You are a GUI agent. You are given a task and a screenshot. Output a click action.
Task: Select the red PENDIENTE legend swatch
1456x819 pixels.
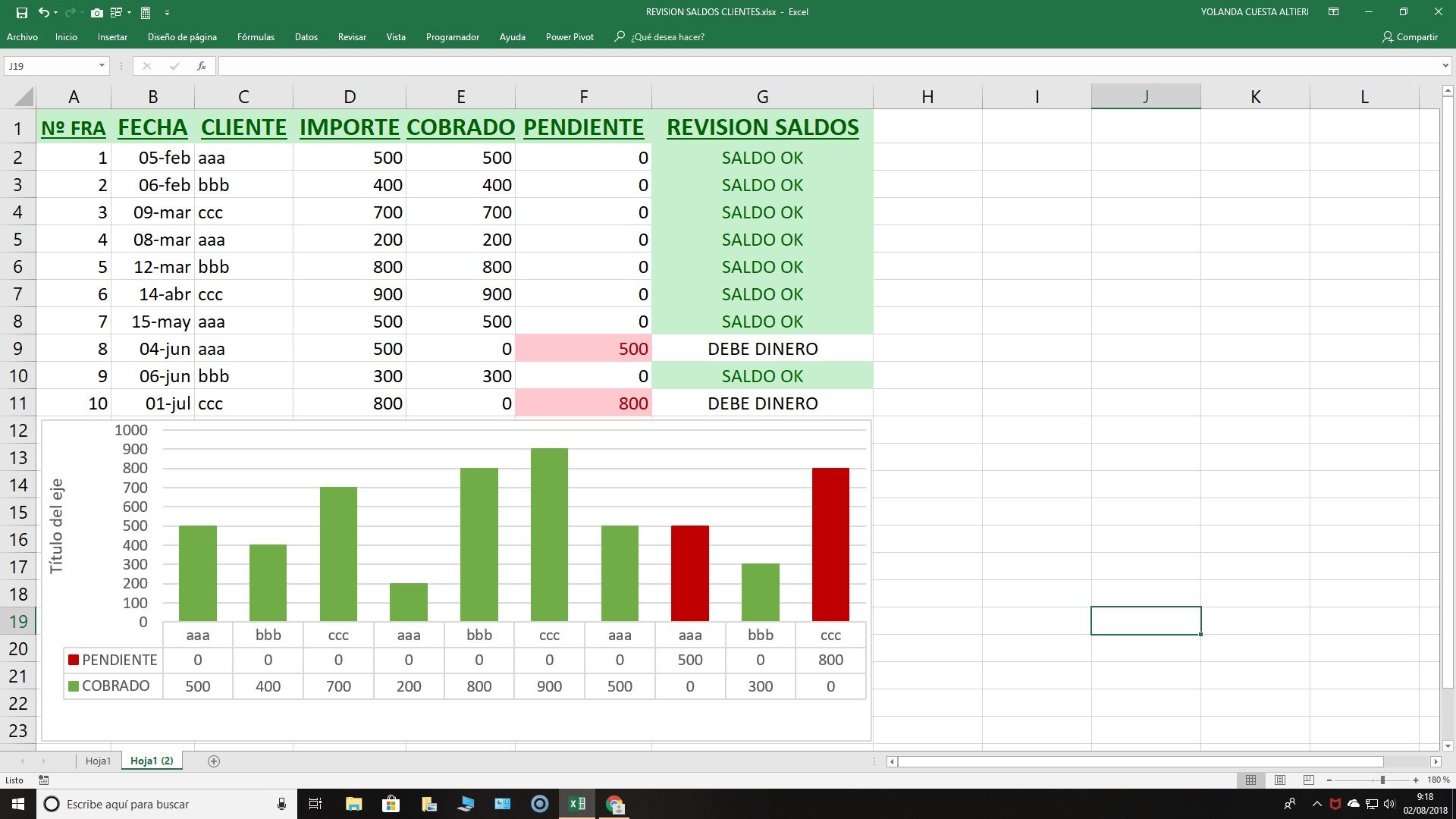pyautogui.click(x=74, y=660)
